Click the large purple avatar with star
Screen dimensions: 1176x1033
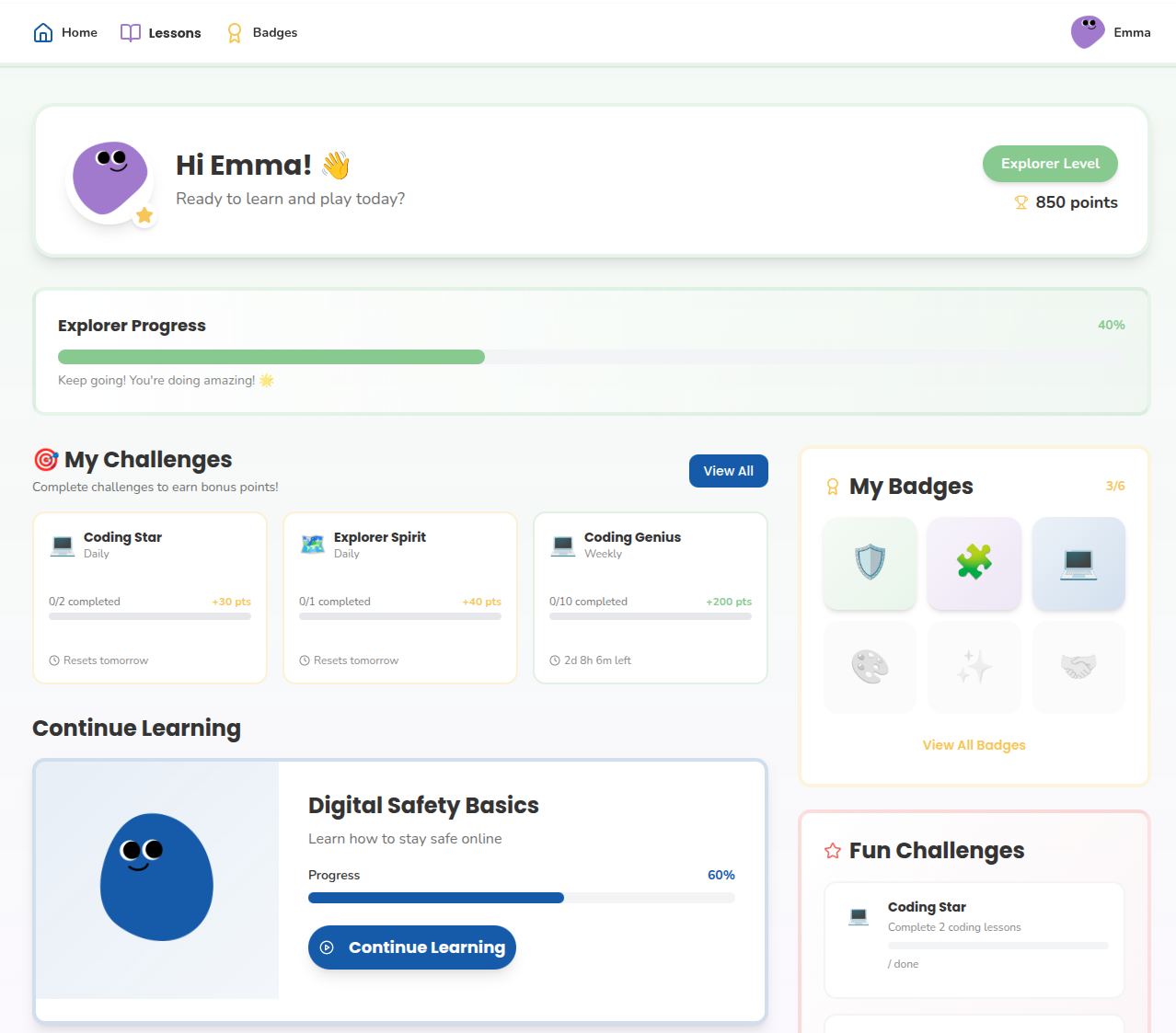pyautogui.click(x=111, y=179)
